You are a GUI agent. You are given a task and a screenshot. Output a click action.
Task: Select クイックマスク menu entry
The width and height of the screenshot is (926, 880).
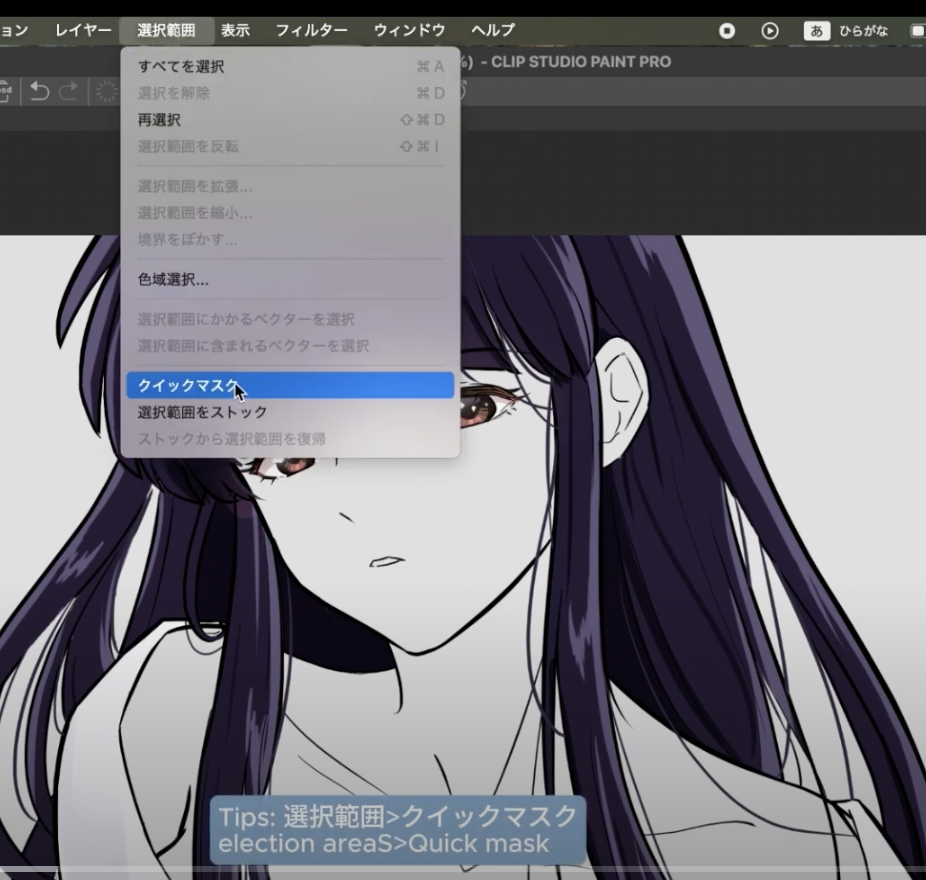coord(290,385)
